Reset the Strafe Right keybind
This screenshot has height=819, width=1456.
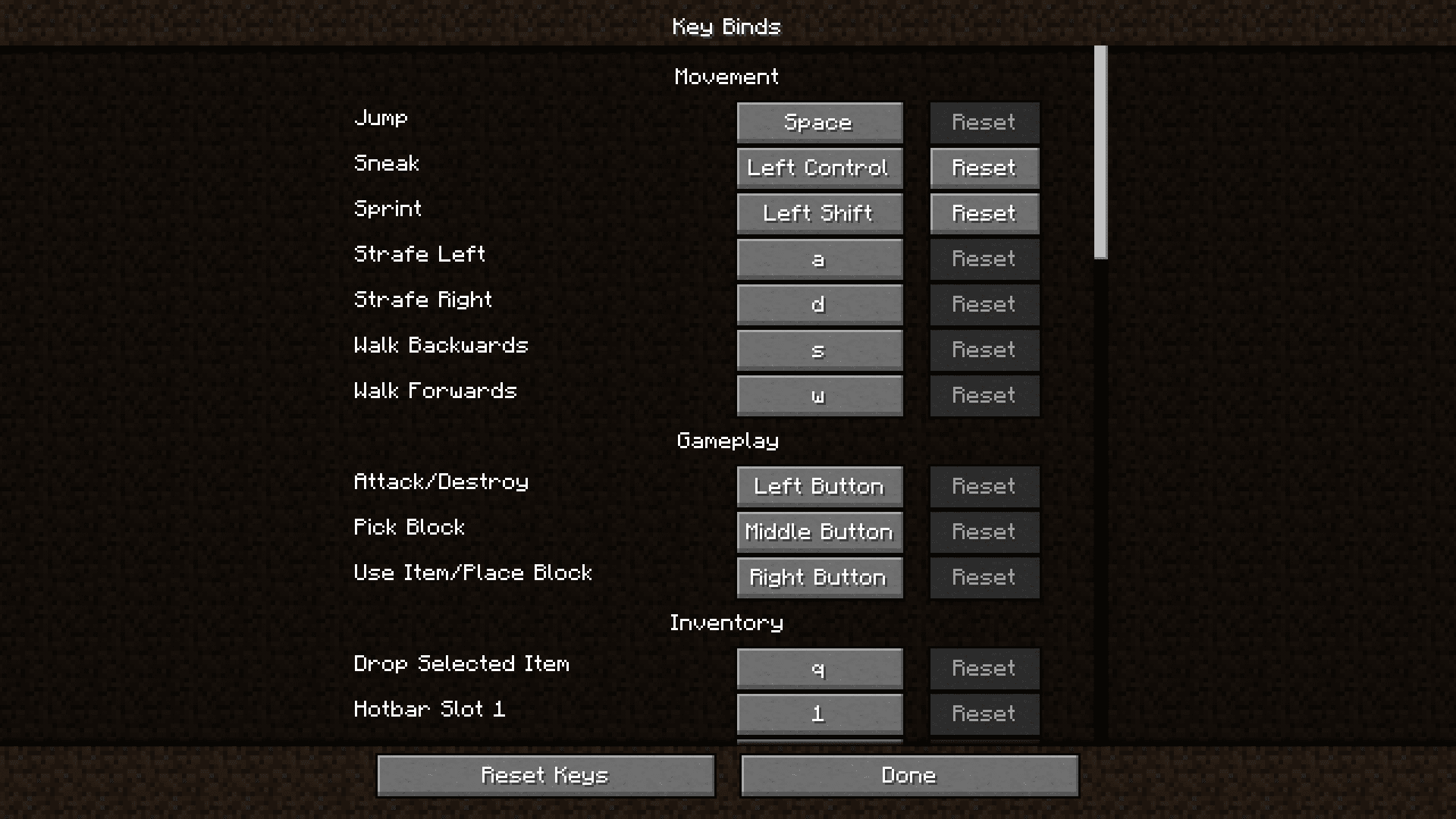(x=983, y=303)
